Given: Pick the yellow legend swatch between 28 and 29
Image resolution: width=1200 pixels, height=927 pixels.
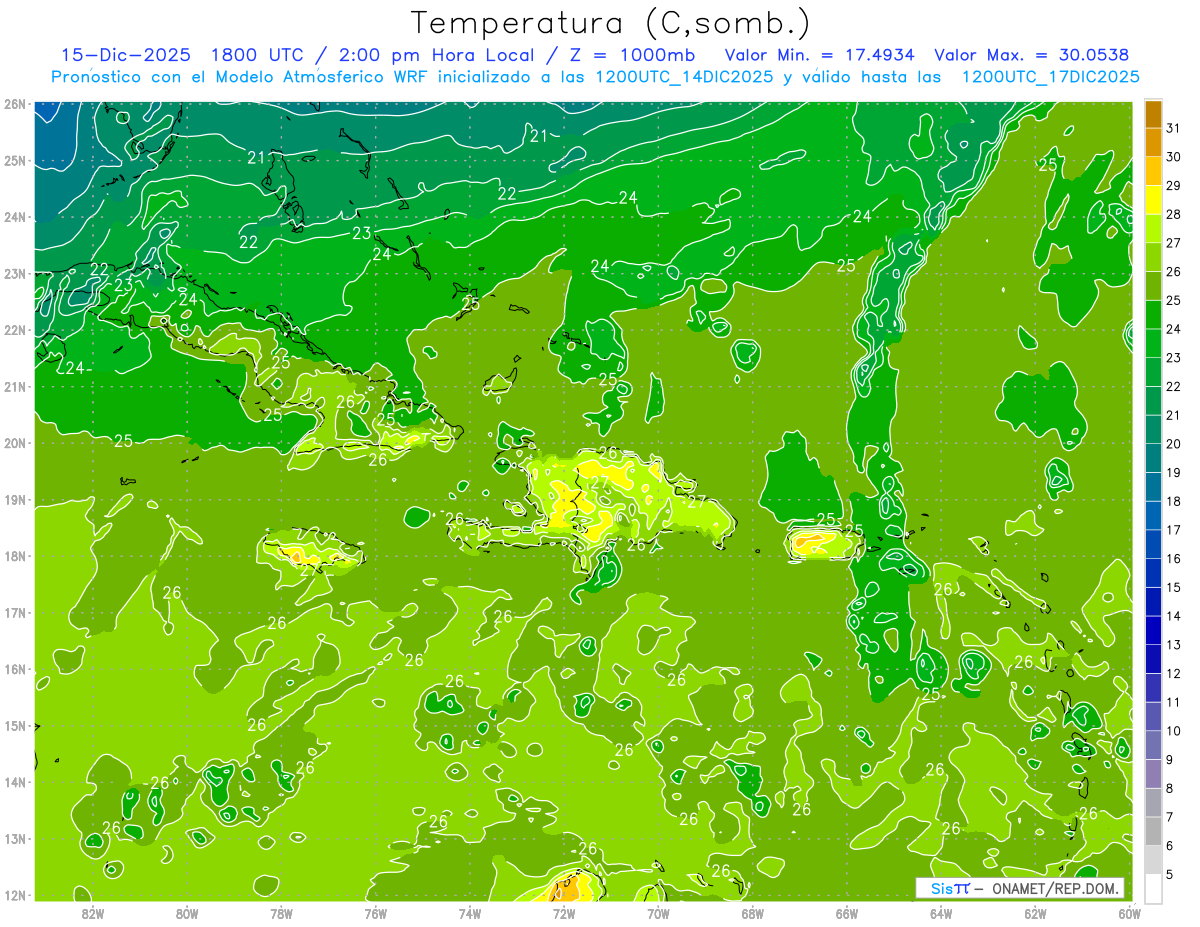Looking at the screenshot, I should point(1154,200).
